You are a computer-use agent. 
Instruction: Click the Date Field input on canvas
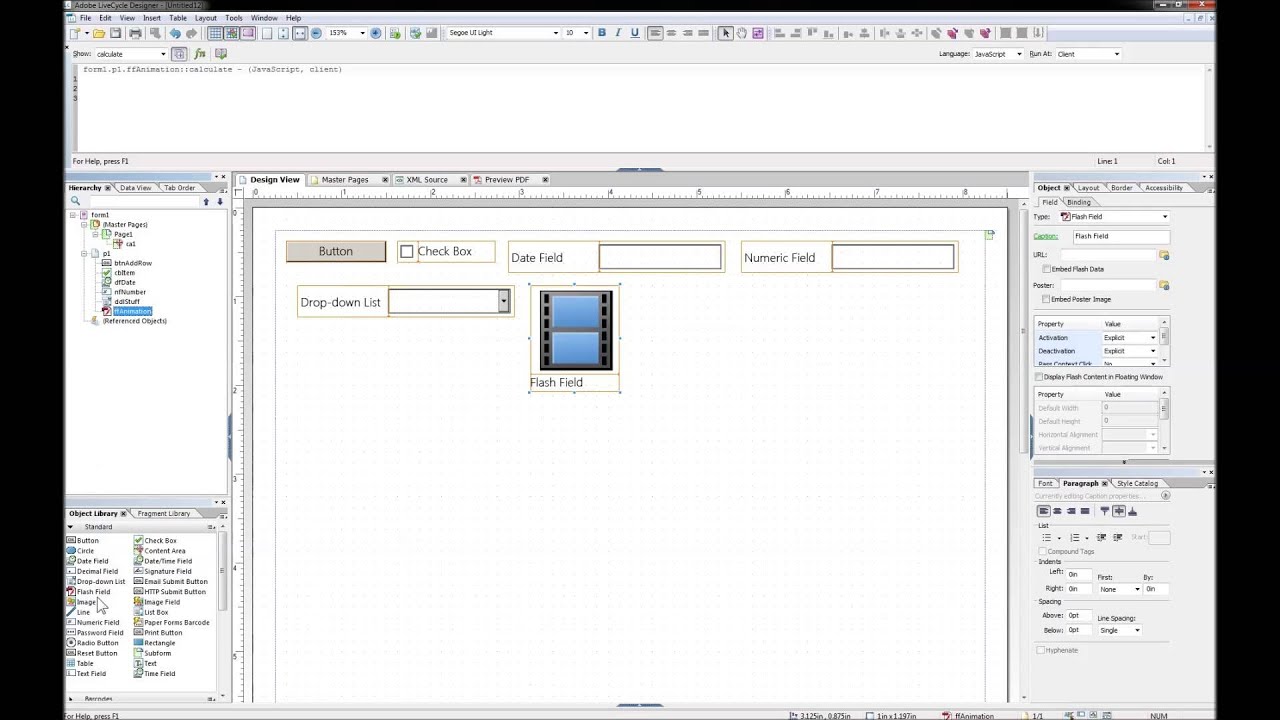pos(660,257)
